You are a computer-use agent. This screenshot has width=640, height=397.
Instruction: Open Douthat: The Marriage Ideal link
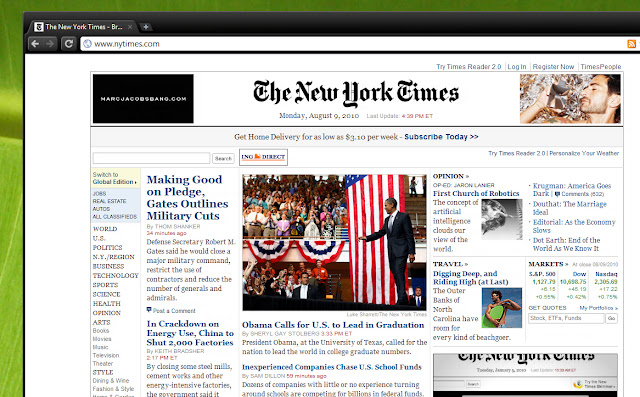(570, 208)
